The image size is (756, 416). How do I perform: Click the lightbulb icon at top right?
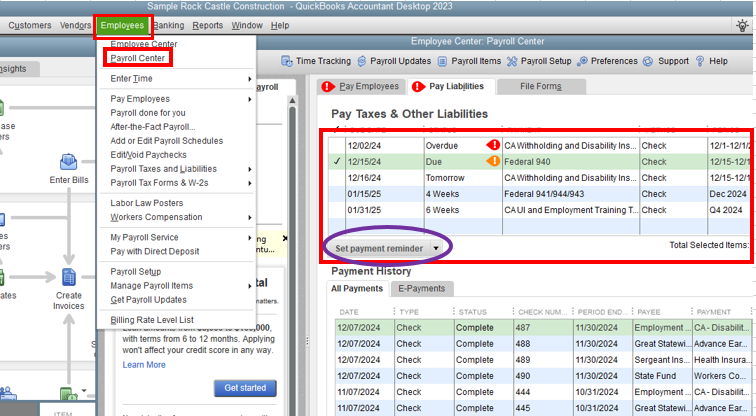pos(742,25)
